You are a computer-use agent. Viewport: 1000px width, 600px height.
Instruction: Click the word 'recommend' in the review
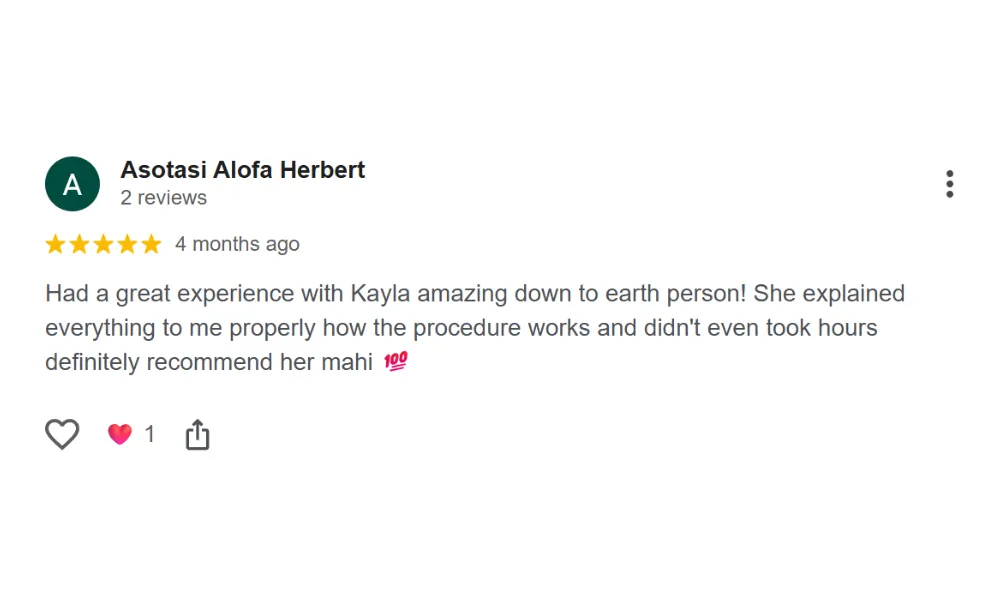[210, 362]
